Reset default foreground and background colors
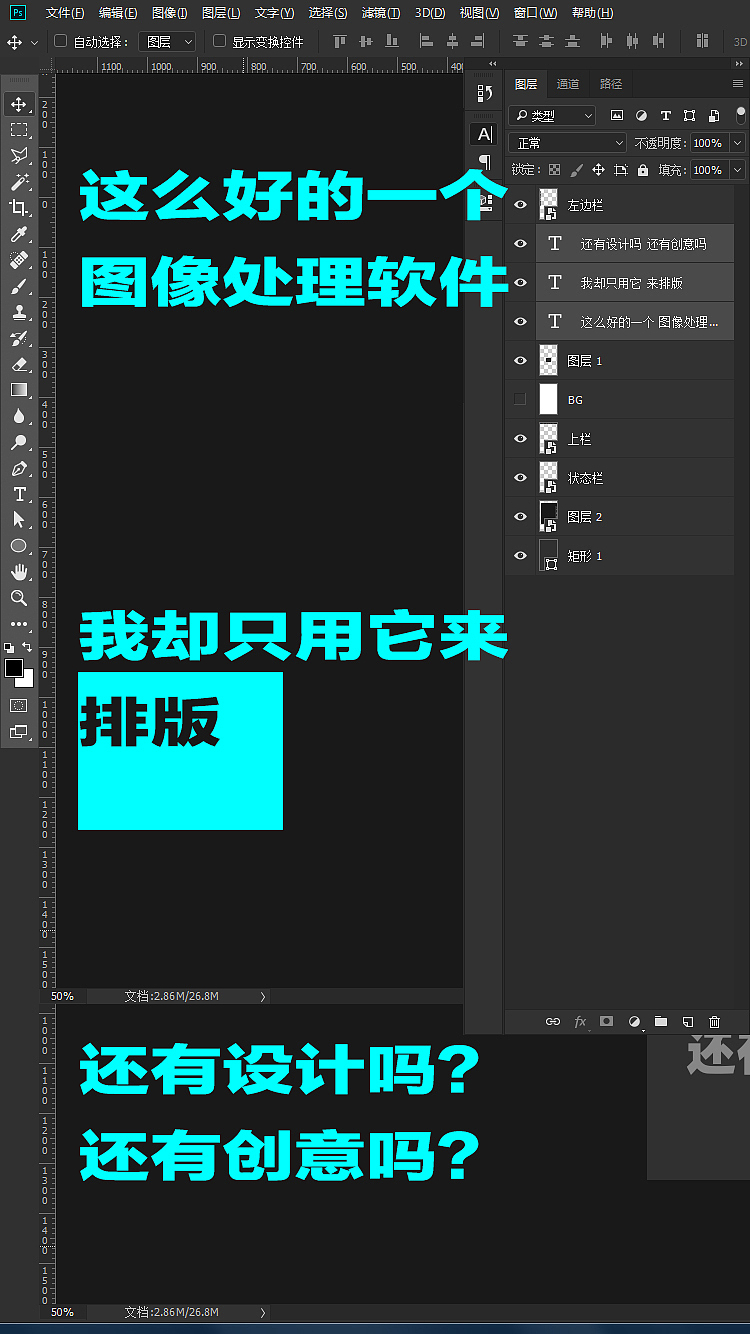The image size is (750, 1334). 9,648
